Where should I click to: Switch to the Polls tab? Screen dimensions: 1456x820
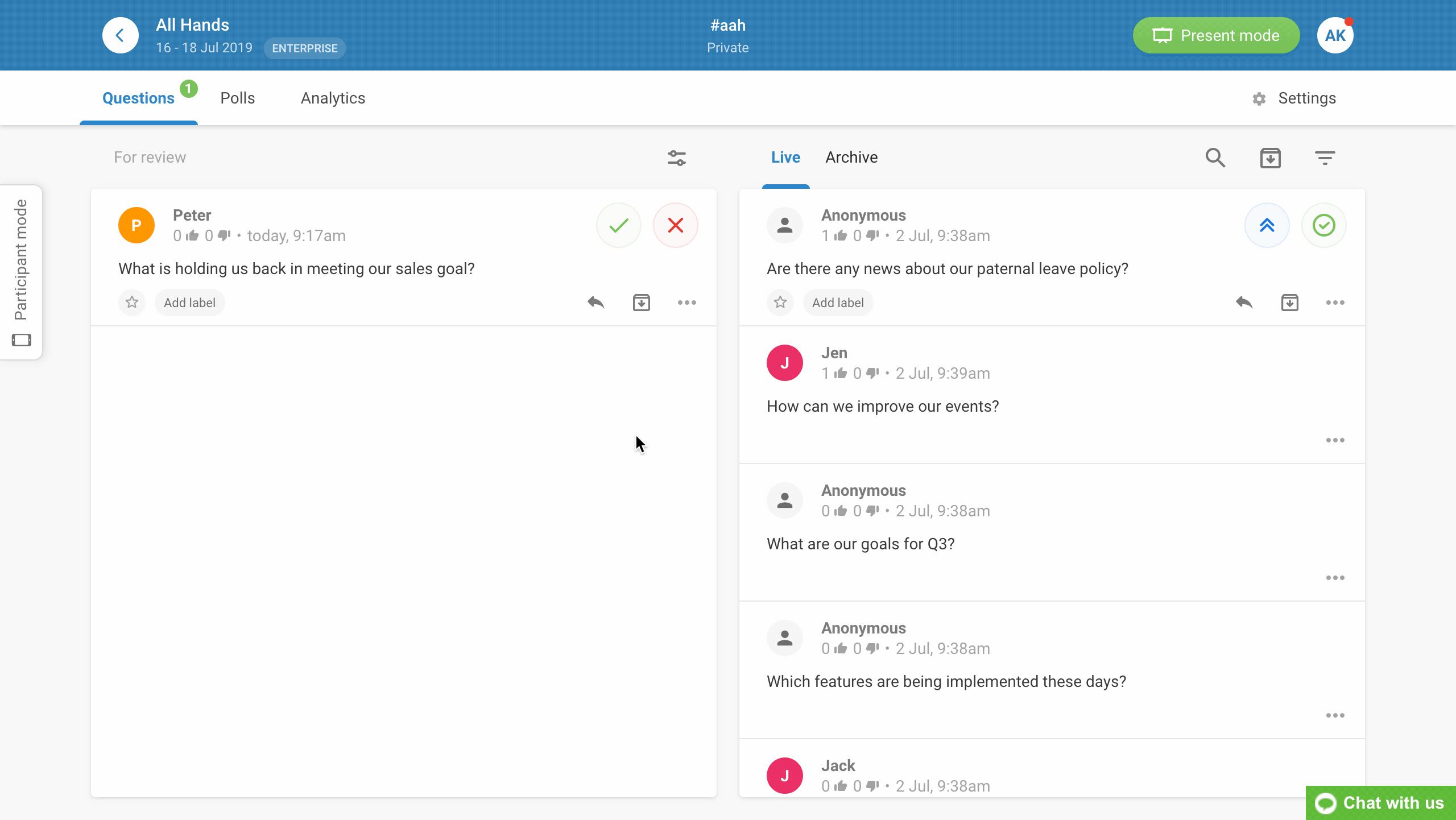coord(237,98)
